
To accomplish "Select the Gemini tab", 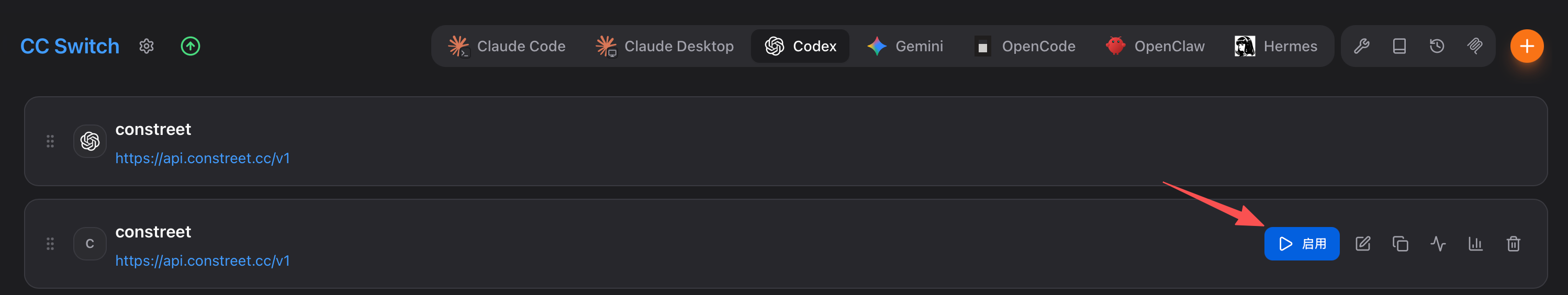I will pyautogui.click(x=905, y=46).
